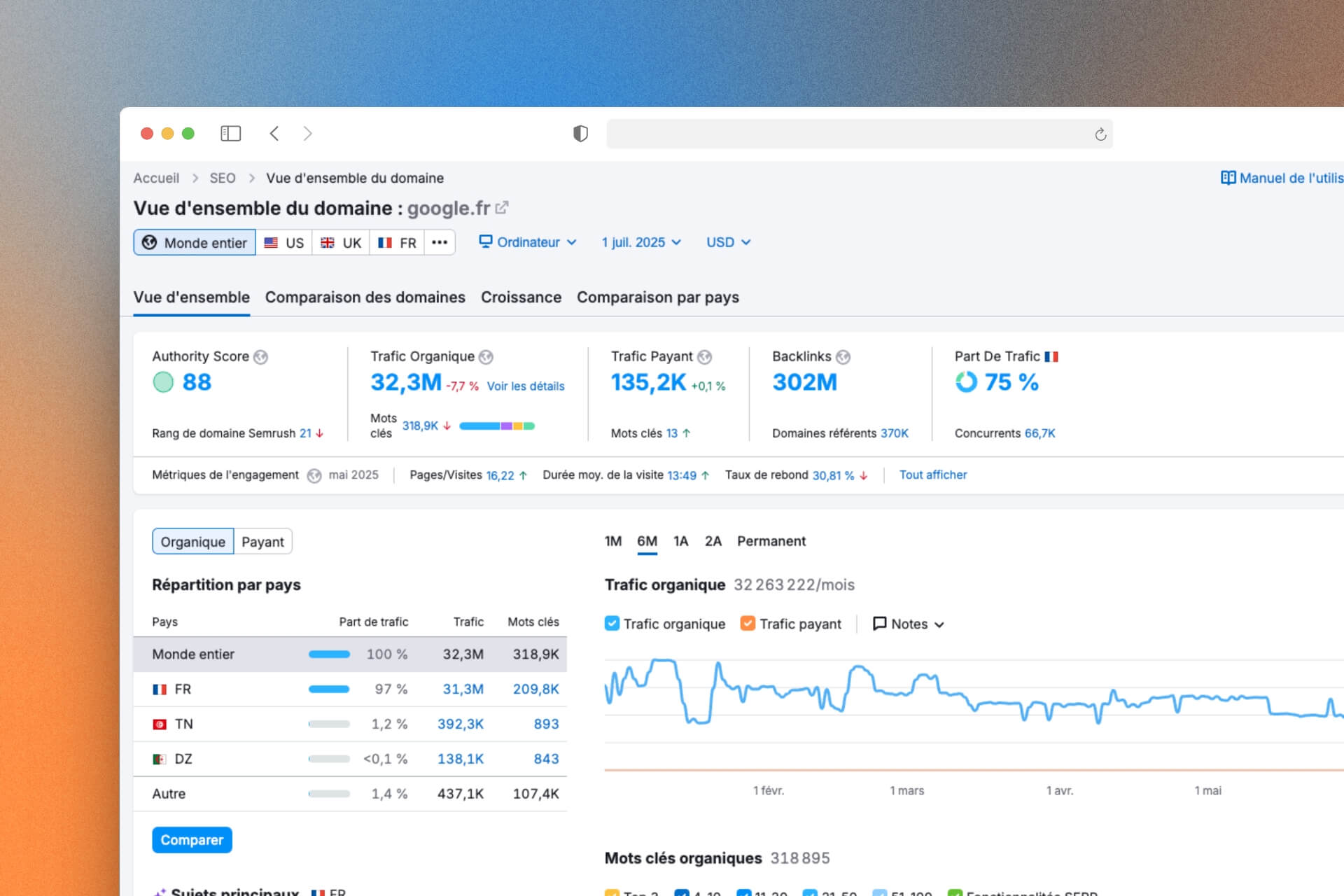Click the browser address bar
1344x896 pixels.
860,134
